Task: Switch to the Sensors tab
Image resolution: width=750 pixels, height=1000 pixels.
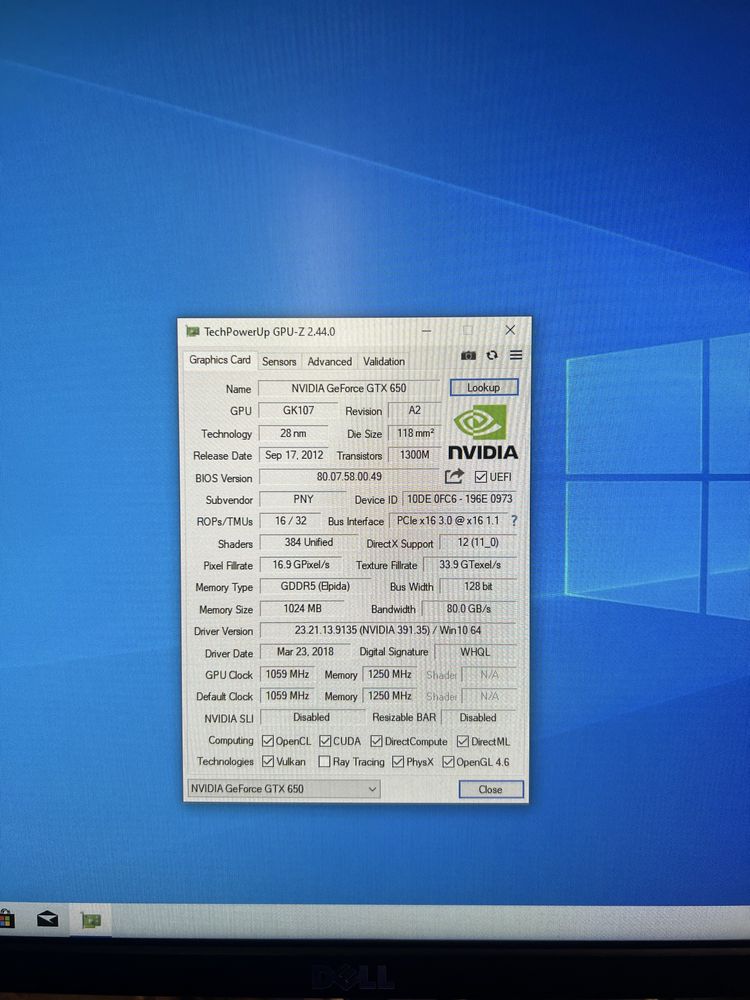Action: pos(279,361)
